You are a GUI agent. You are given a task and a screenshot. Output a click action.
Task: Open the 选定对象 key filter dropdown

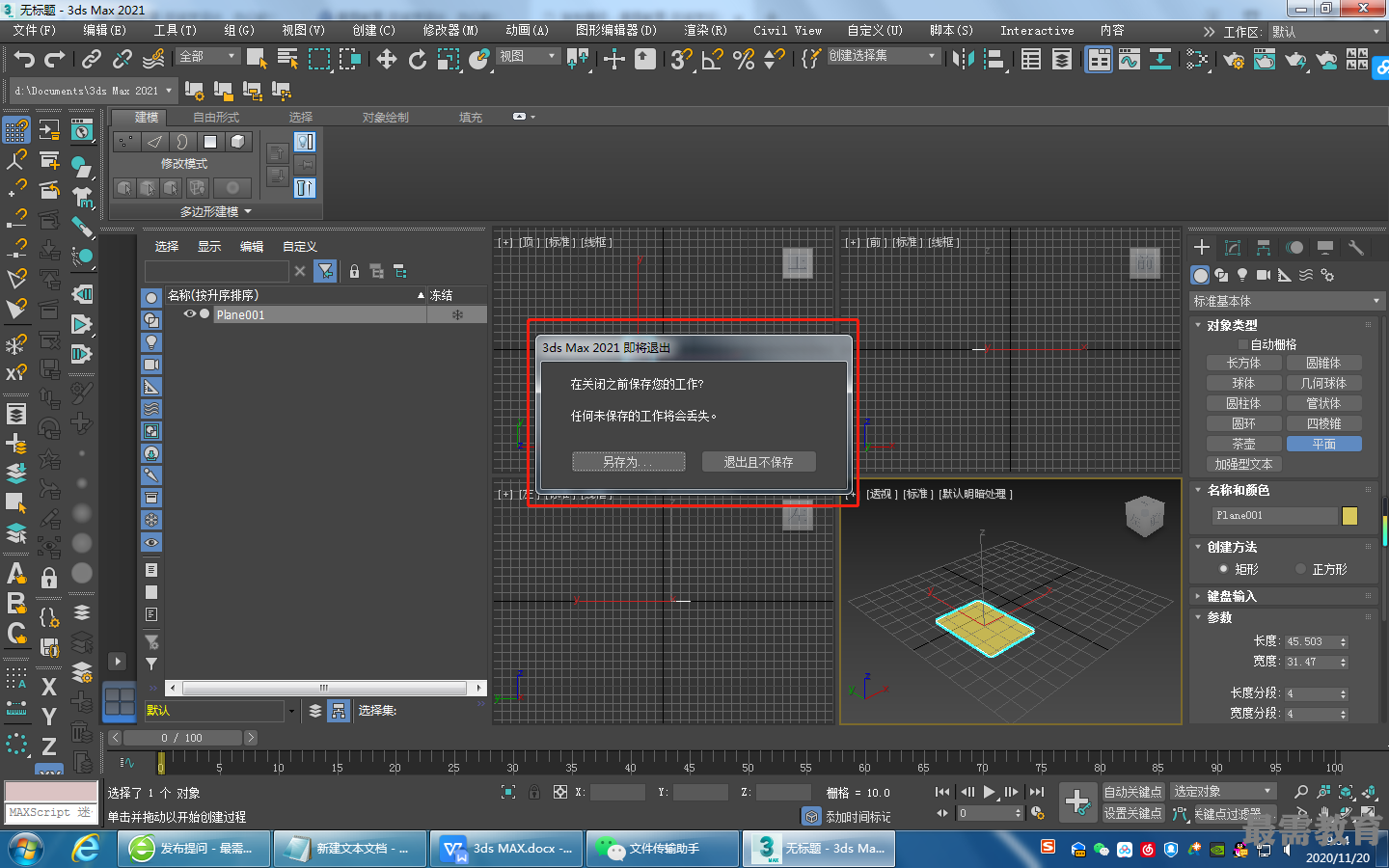coord(1223,792)
